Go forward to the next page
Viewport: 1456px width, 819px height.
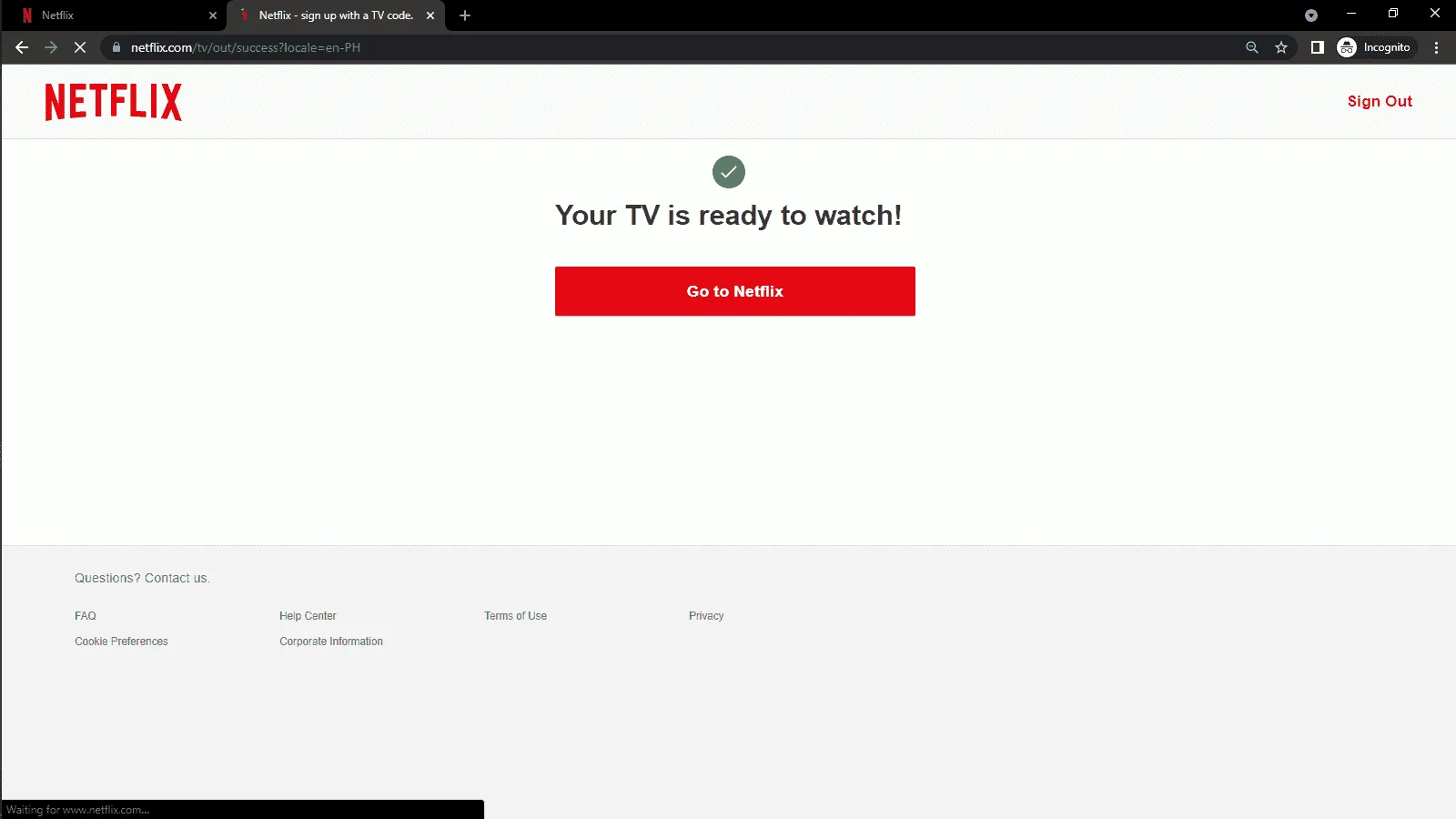[51, 47]
